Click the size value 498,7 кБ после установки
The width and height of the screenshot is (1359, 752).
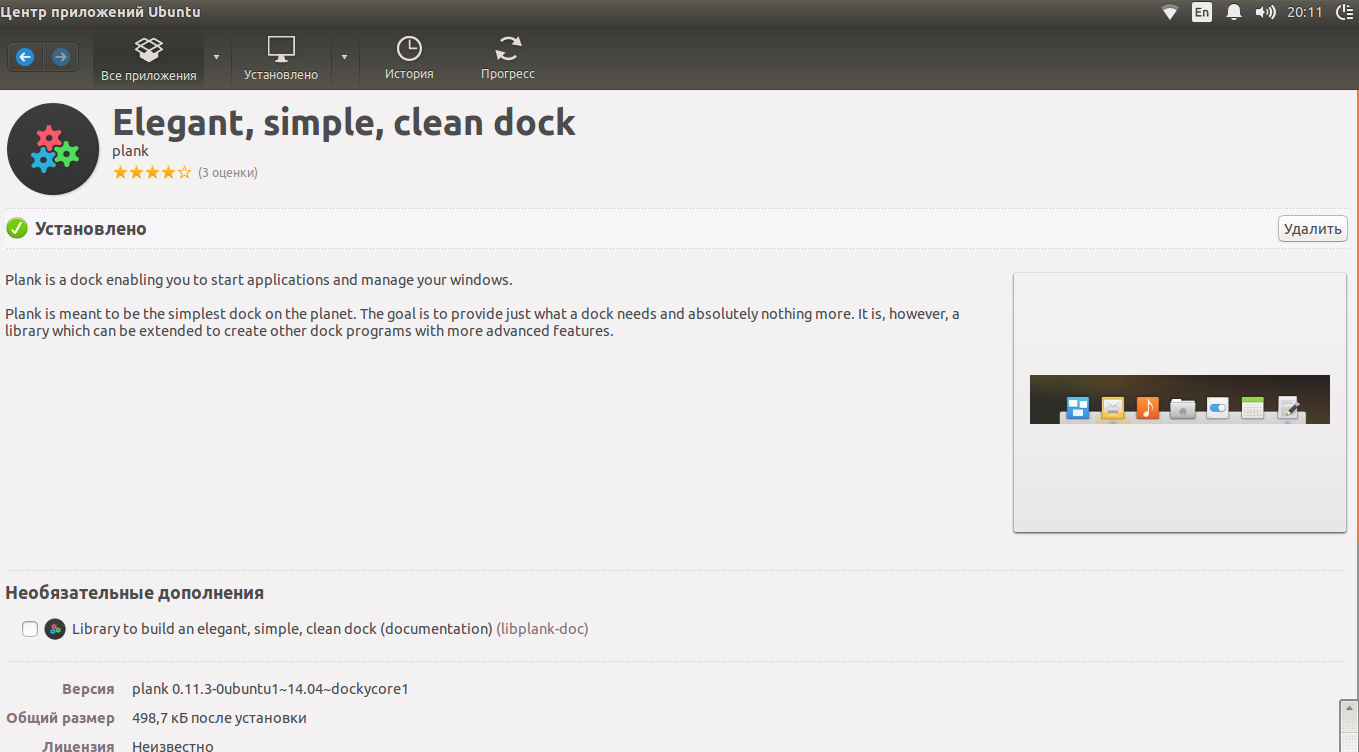219,718
